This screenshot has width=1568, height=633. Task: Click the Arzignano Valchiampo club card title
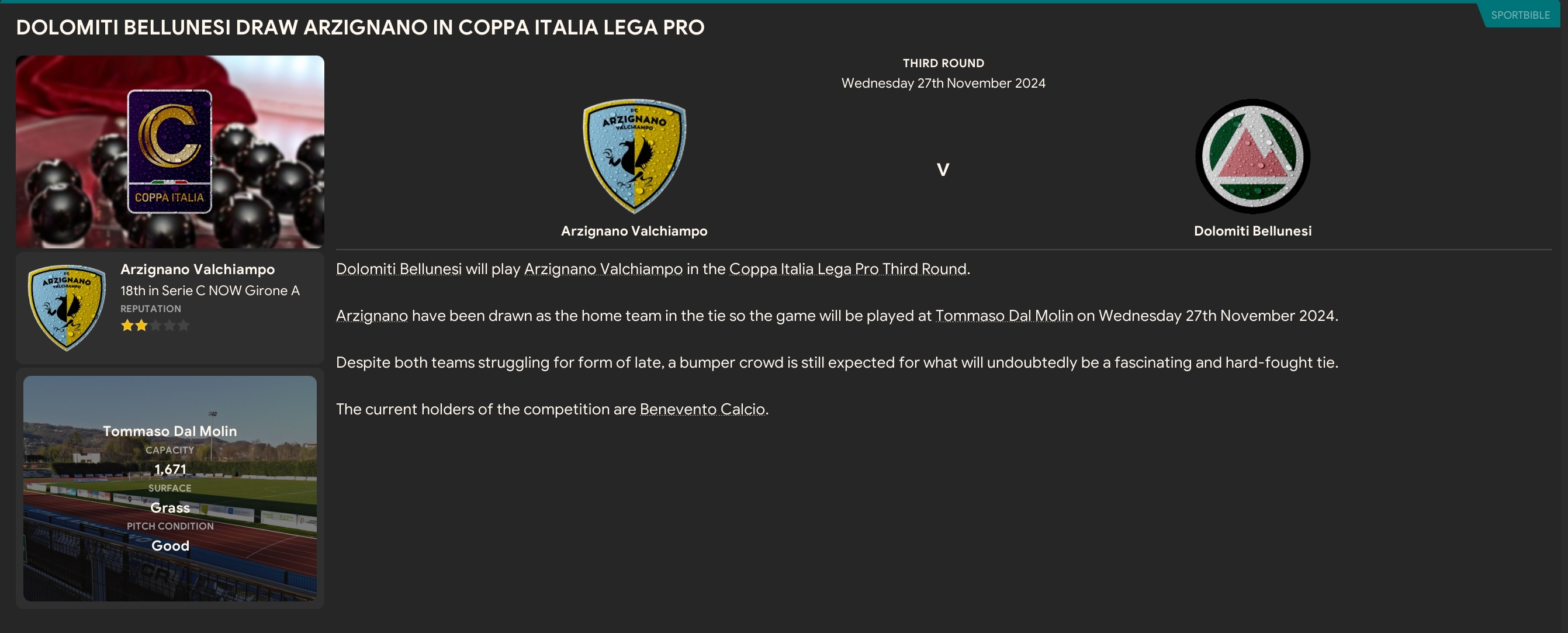[197, 269]
